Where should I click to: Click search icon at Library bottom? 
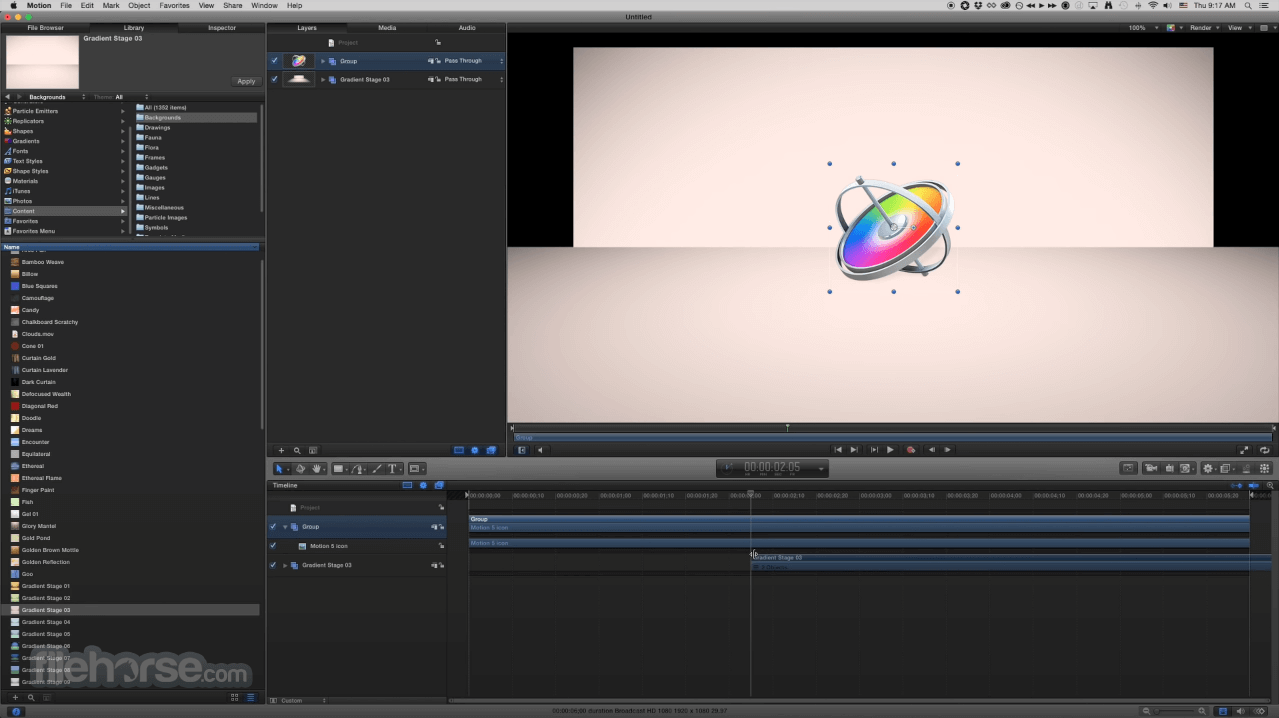click(x=31, y=697)
